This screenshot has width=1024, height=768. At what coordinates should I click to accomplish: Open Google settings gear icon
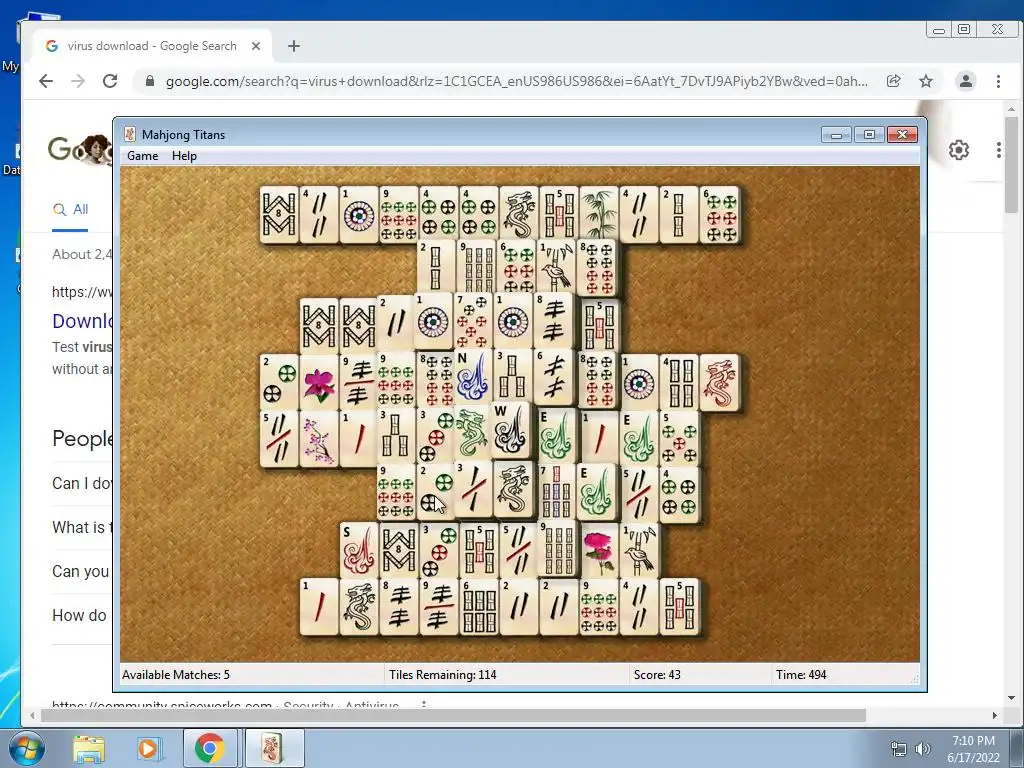(x=959, y=150)
